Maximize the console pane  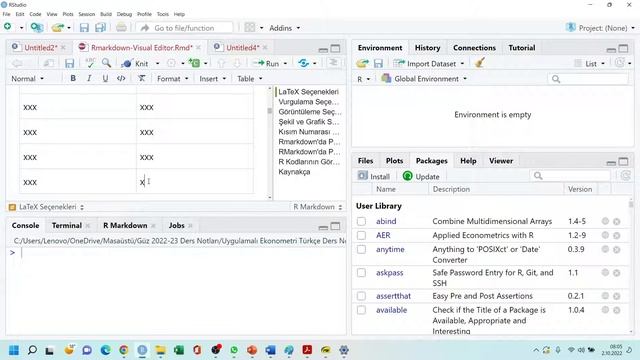(x=335, y=226)
